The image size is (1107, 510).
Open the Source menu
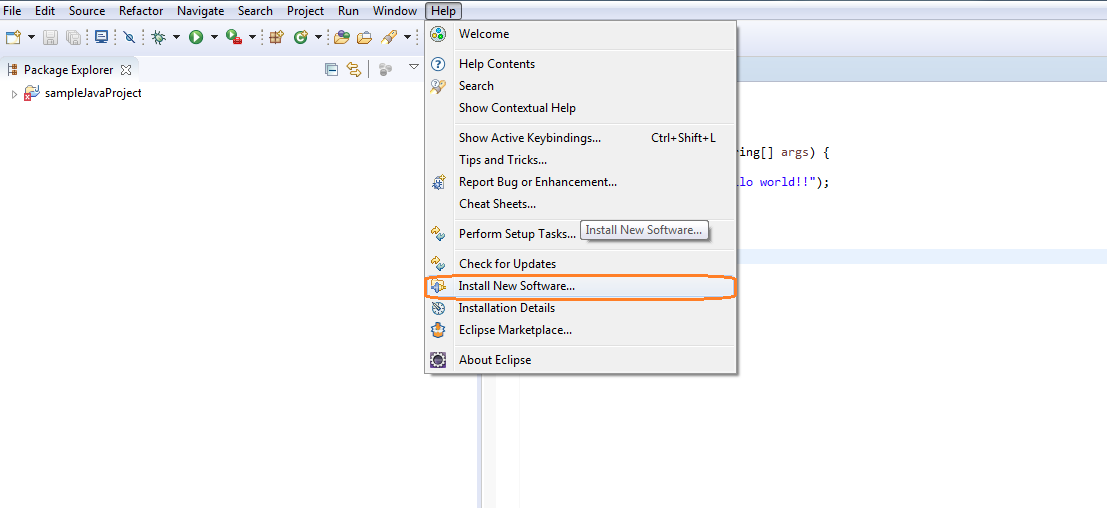point(87,11)
